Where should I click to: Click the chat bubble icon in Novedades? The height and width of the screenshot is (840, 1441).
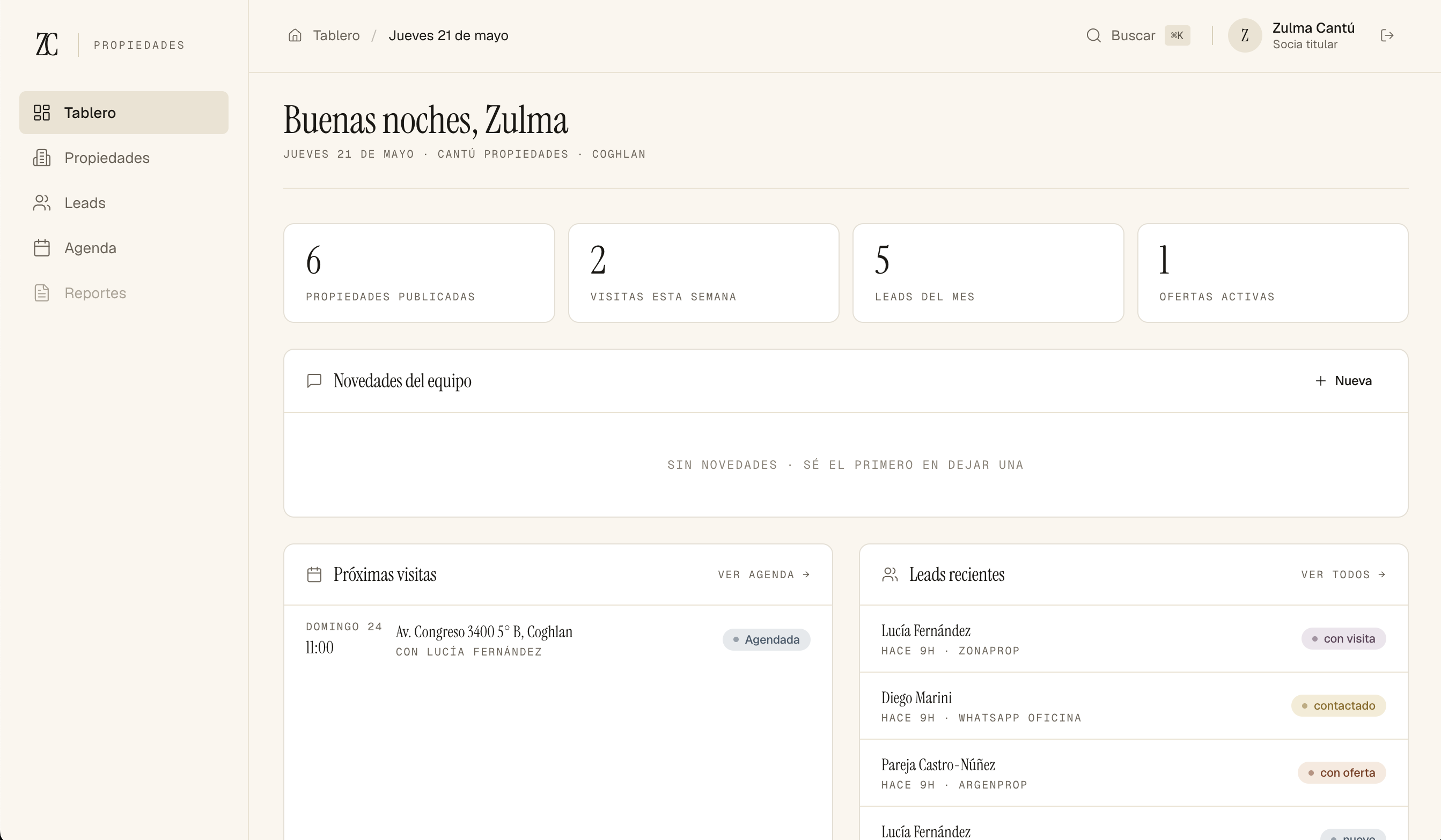tap(314, 381)
